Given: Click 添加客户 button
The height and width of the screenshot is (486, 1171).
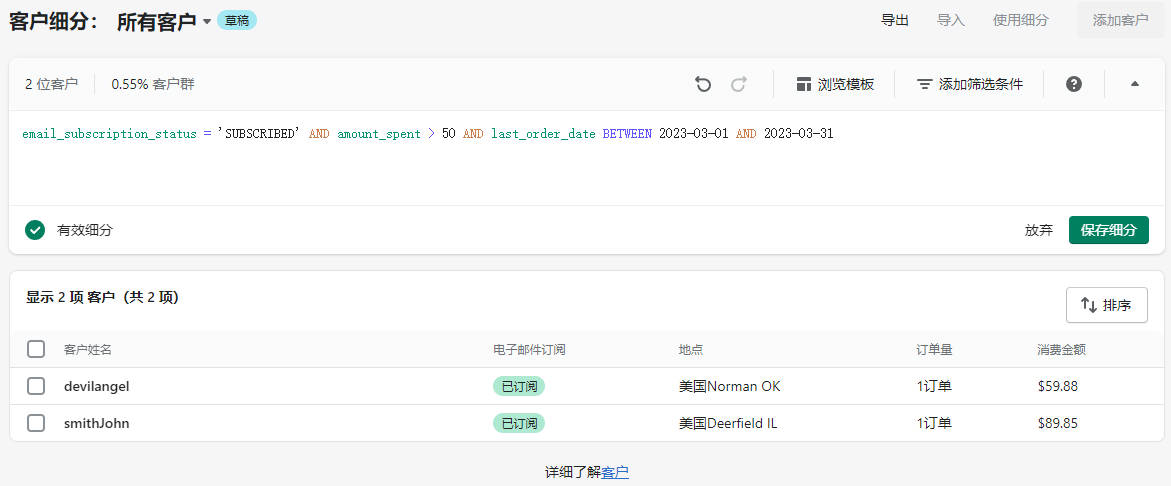Looking at the screenshot, I should [1120, 20].
